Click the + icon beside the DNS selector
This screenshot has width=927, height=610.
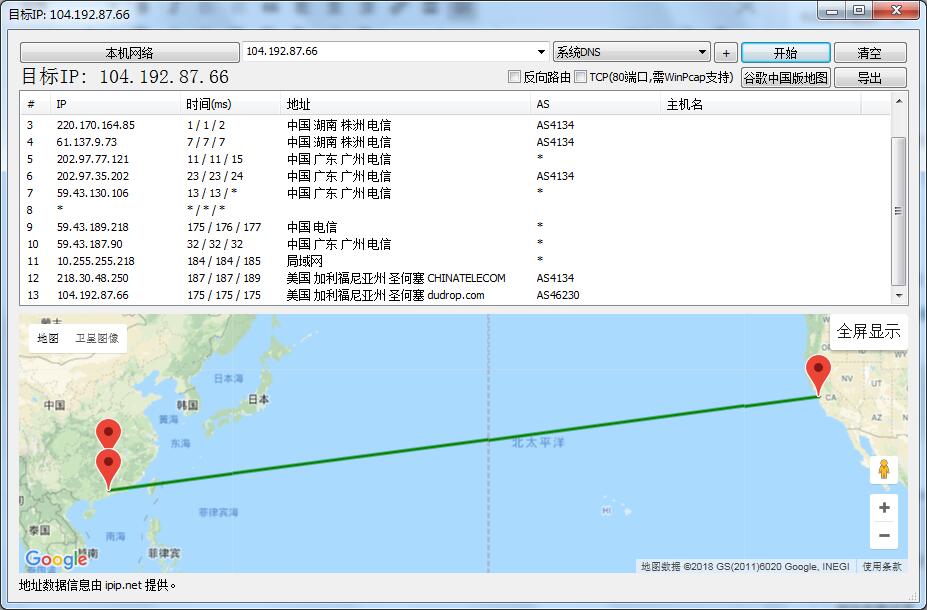(x=725, y=51)
